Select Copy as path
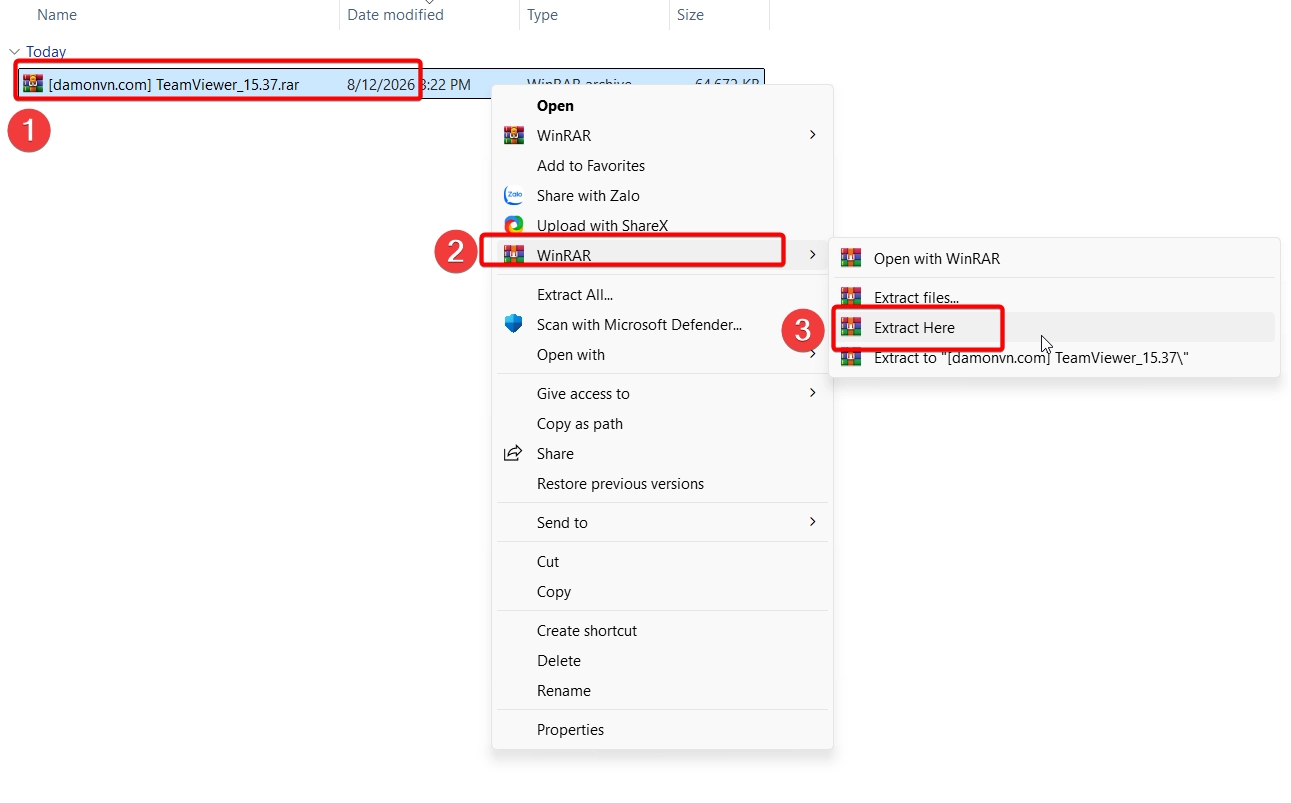The height and width of the screenshot is (803, 1291). 580,424
